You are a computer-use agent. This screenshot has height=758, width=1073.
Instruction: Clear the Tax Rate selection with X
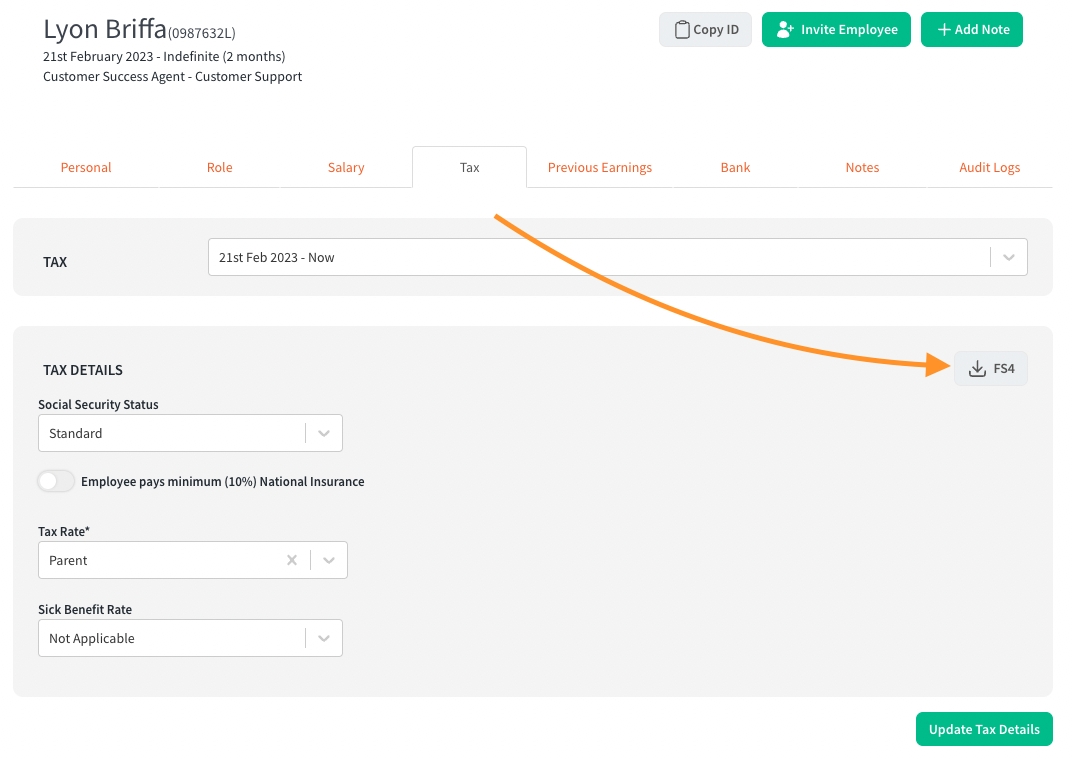(x=292, y=560)
